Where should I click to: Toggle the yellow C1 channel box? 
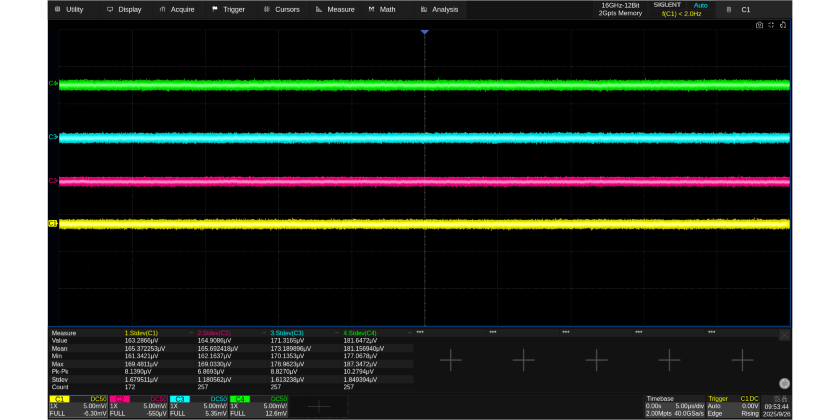coord(78,406)
